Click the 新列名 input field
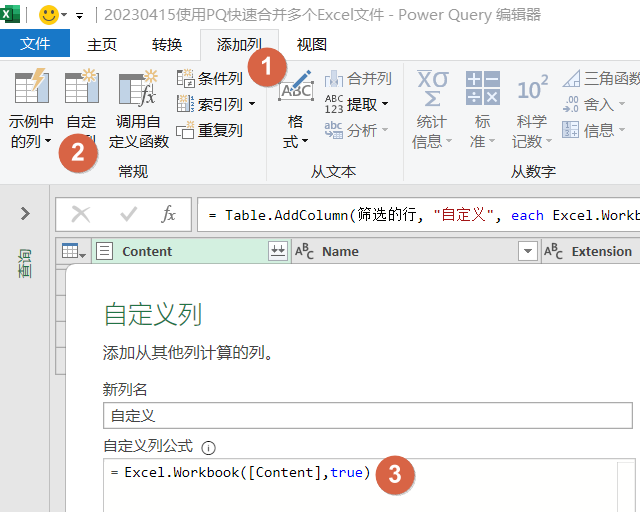This screenshot has height=512, width=640. point(368,416)
